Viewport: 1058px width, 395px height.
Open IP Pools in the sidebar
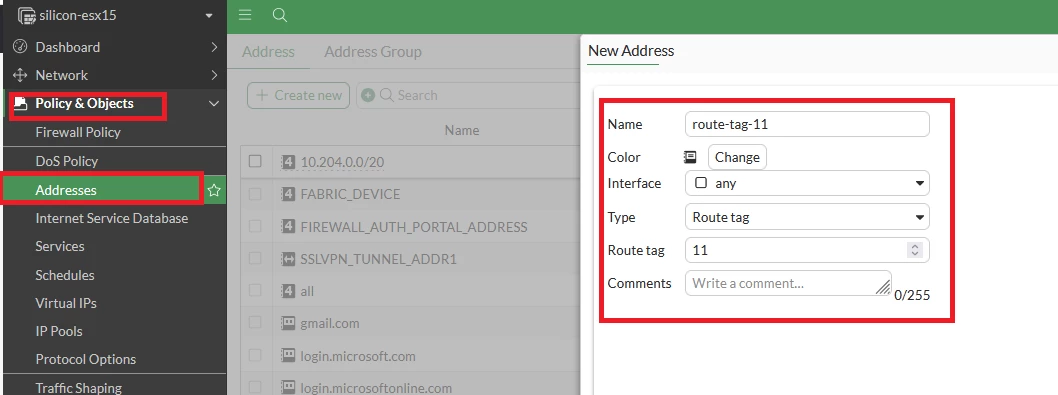(x=59, y=332)
